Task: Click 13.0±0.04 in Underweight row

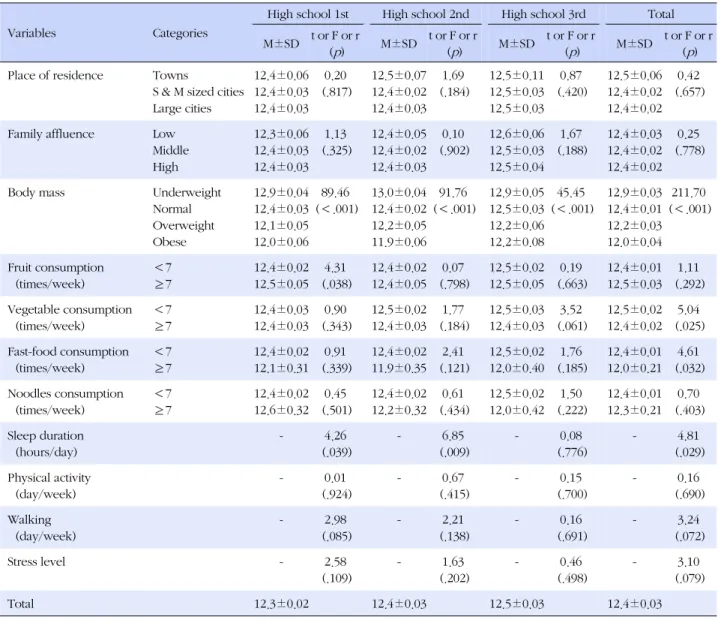Action: click(399, 193)
